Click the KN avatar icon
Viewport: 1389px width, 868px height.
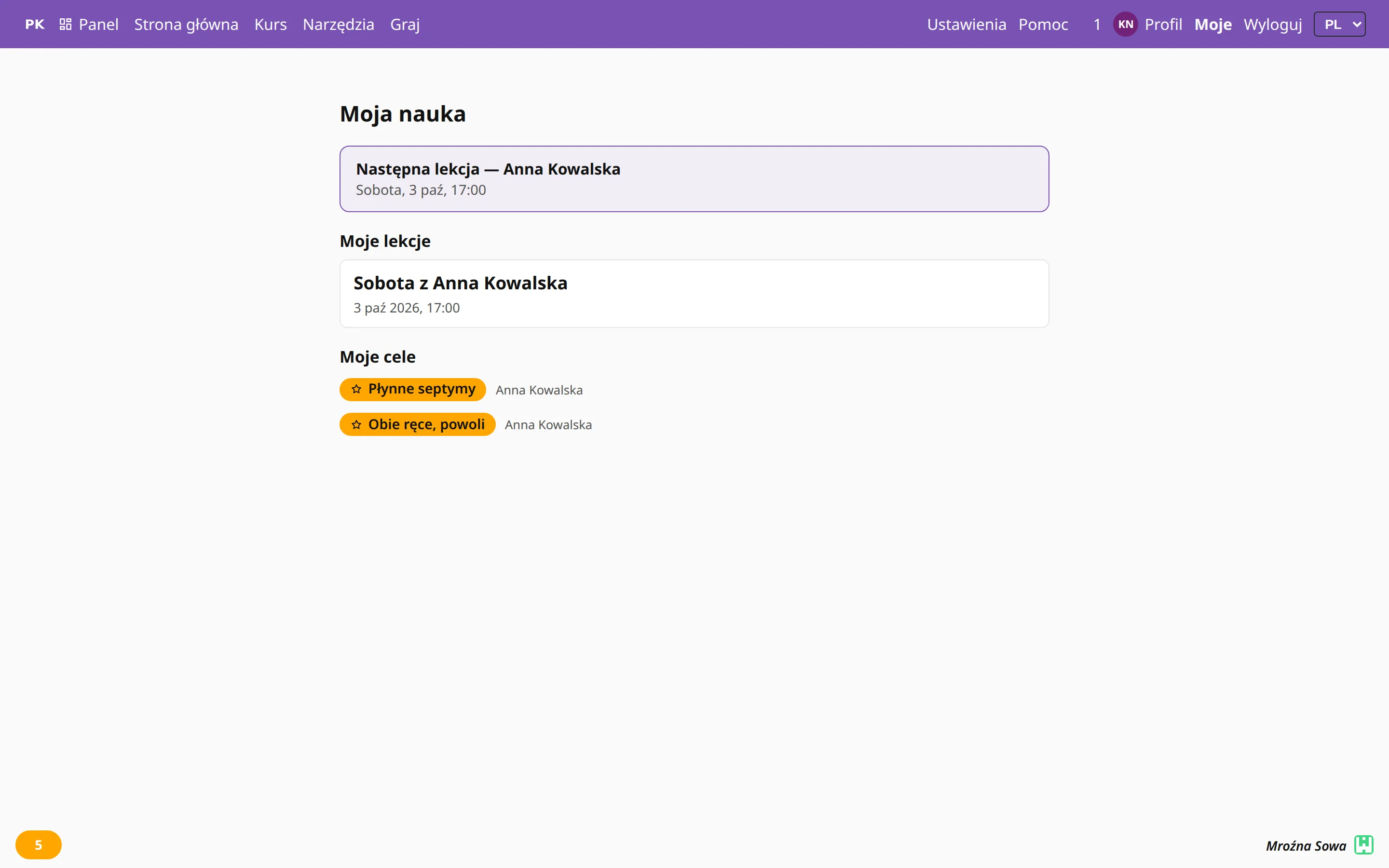tap(1125, 24)
